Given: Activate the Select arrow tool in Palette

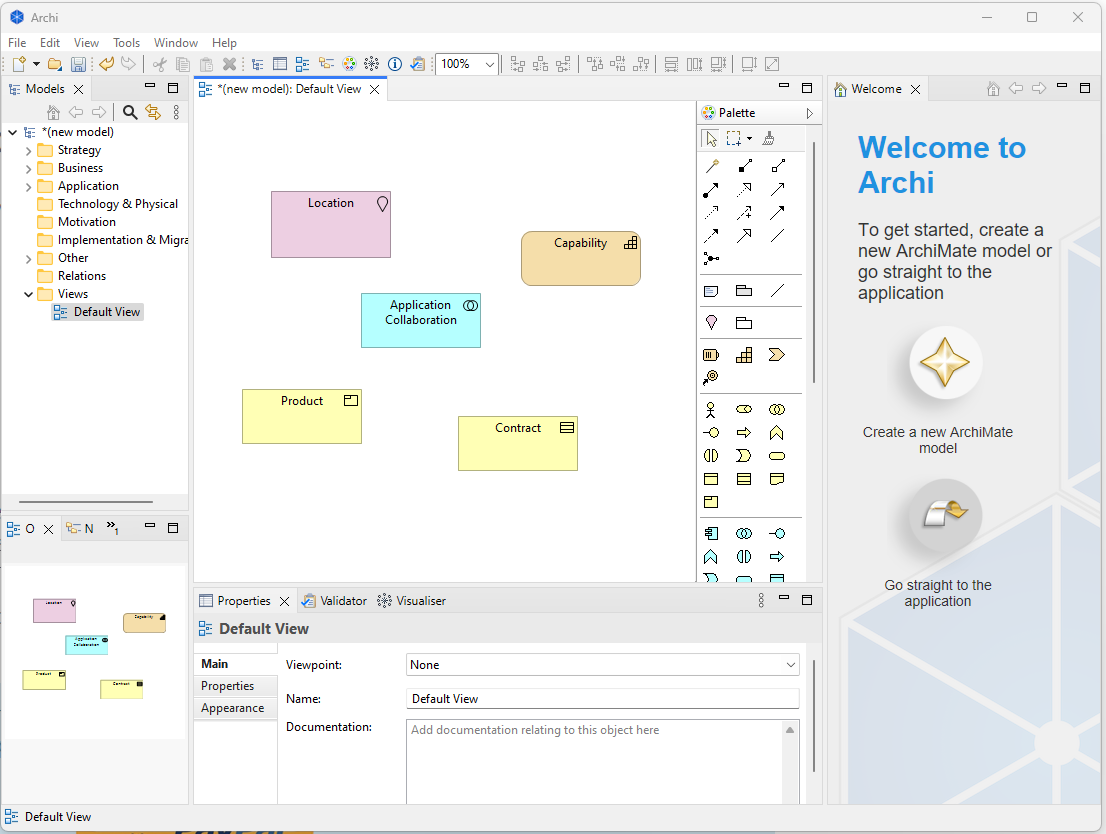Looking at the screenshot, I should (x=711, y=138).
